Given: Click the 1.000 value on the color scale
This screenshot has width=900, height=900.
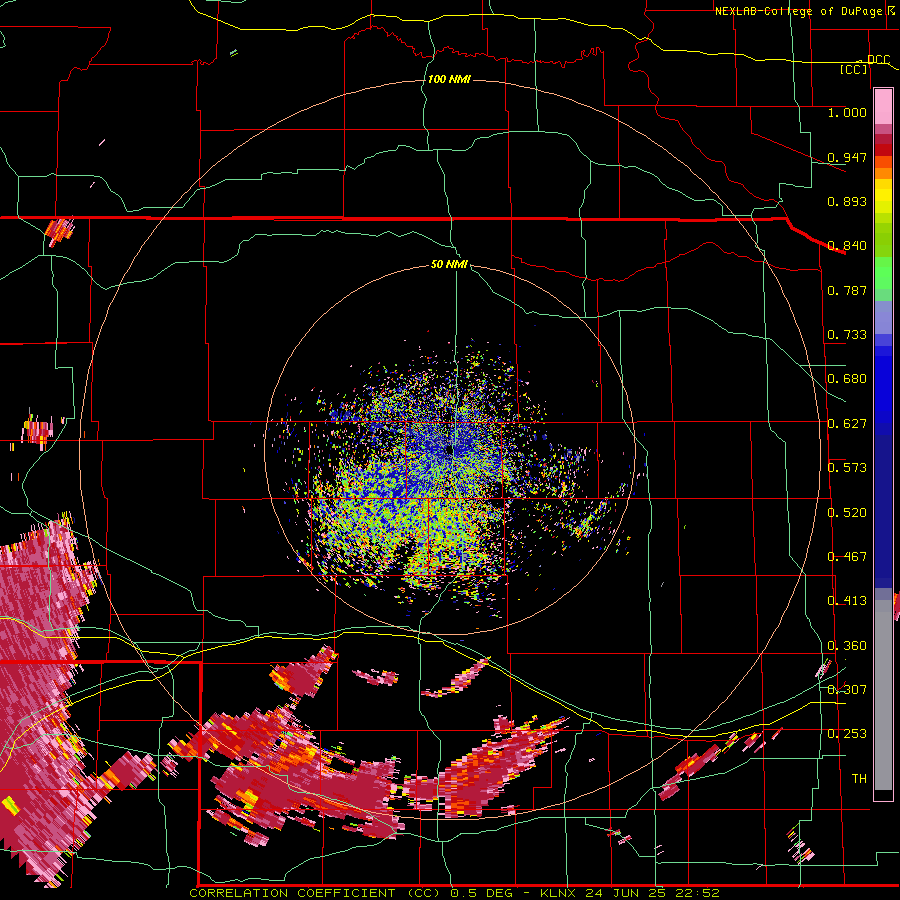Looking at the screenshot, I should (847, 112).
